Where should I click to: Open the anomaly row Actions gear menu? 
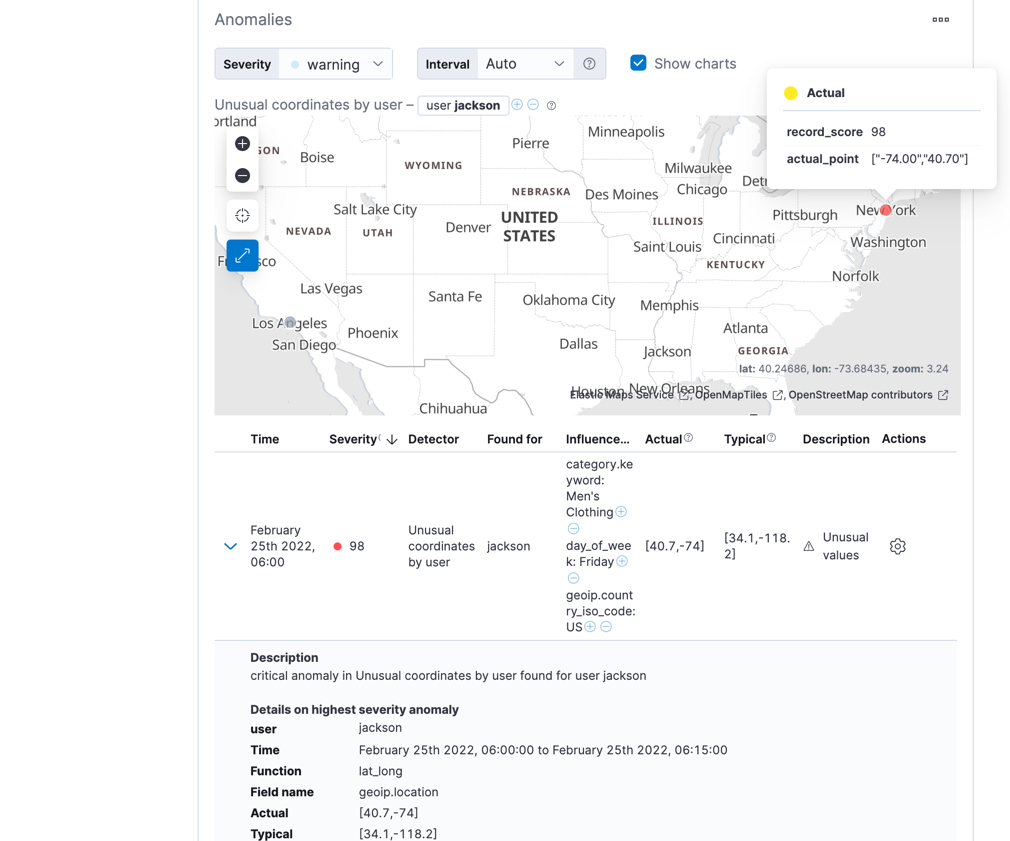(897, 546)
